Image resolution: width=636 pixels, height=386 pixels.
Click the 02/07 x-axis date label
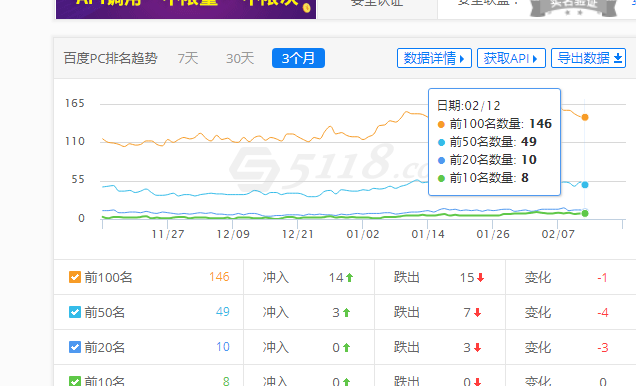pos(558,234)
